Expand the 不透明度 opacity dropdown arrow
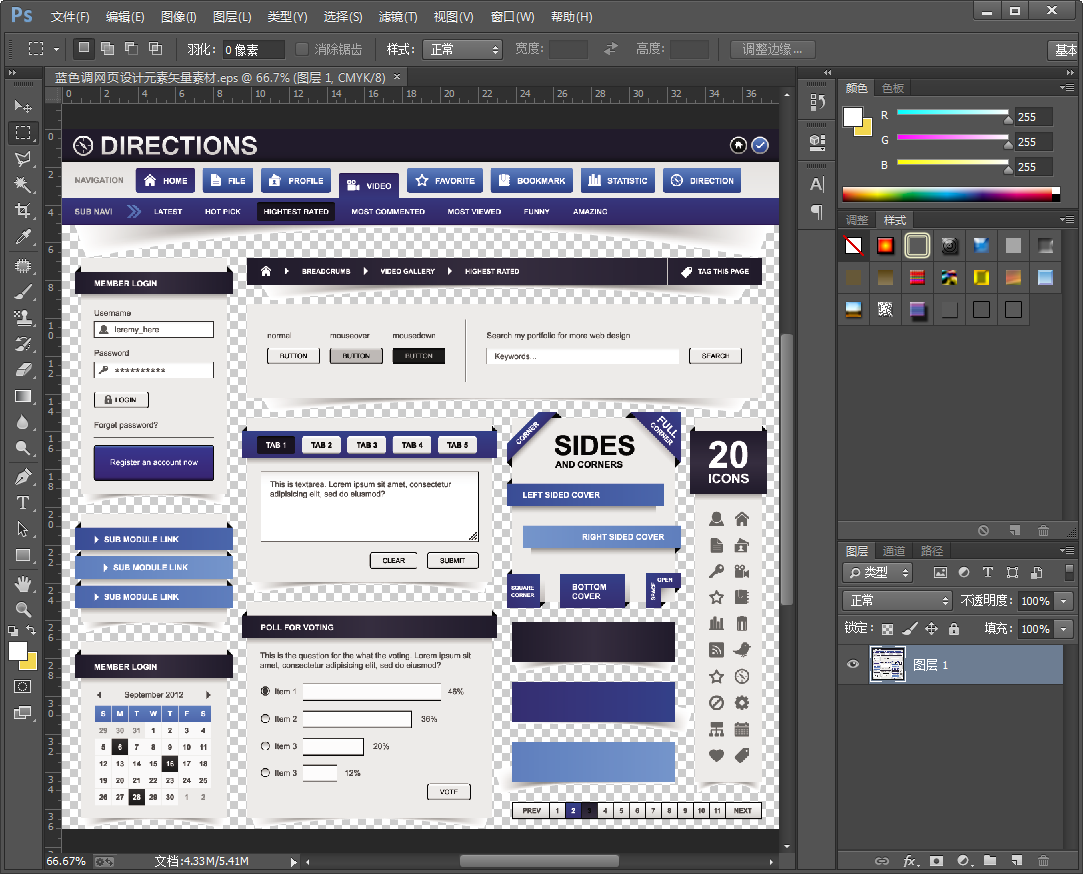The image size is (1083, 874). click(x=1063, y=601)
